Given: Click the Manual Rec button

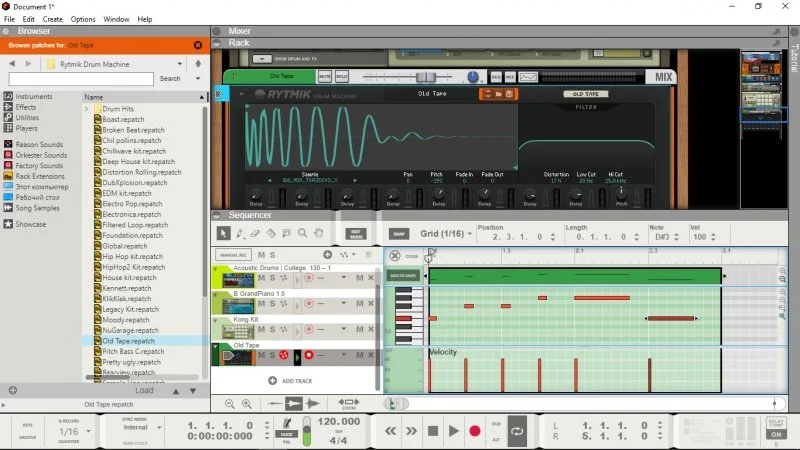Looking at the screenshot, I should (233, 255).
